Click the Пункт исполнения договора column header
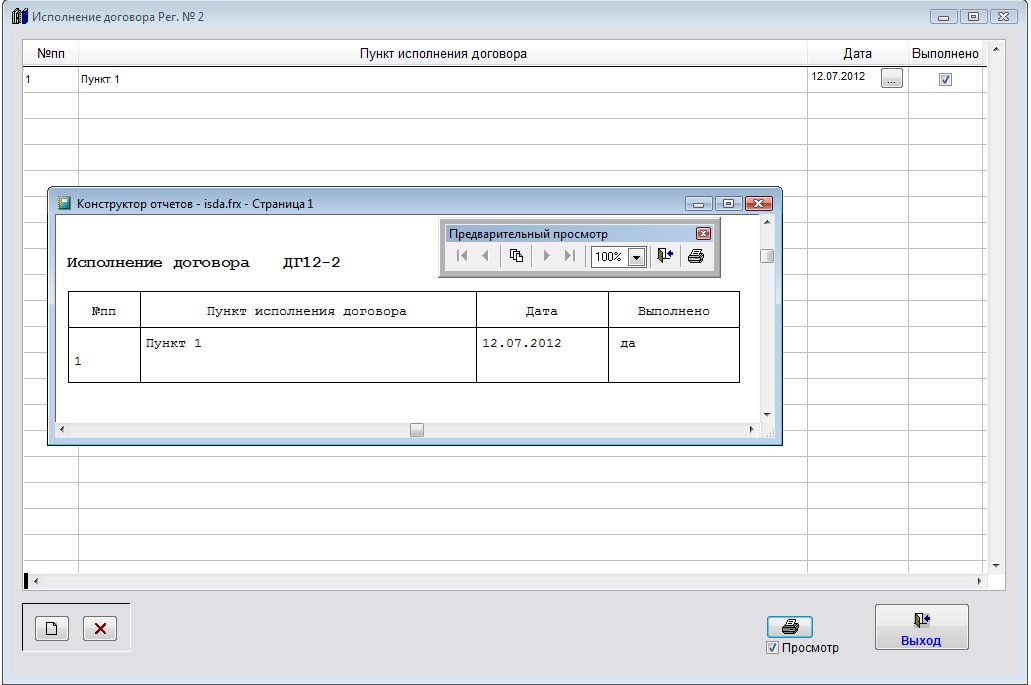The height and width of the screenshot is (685, 1031). (x=443, y=54)
